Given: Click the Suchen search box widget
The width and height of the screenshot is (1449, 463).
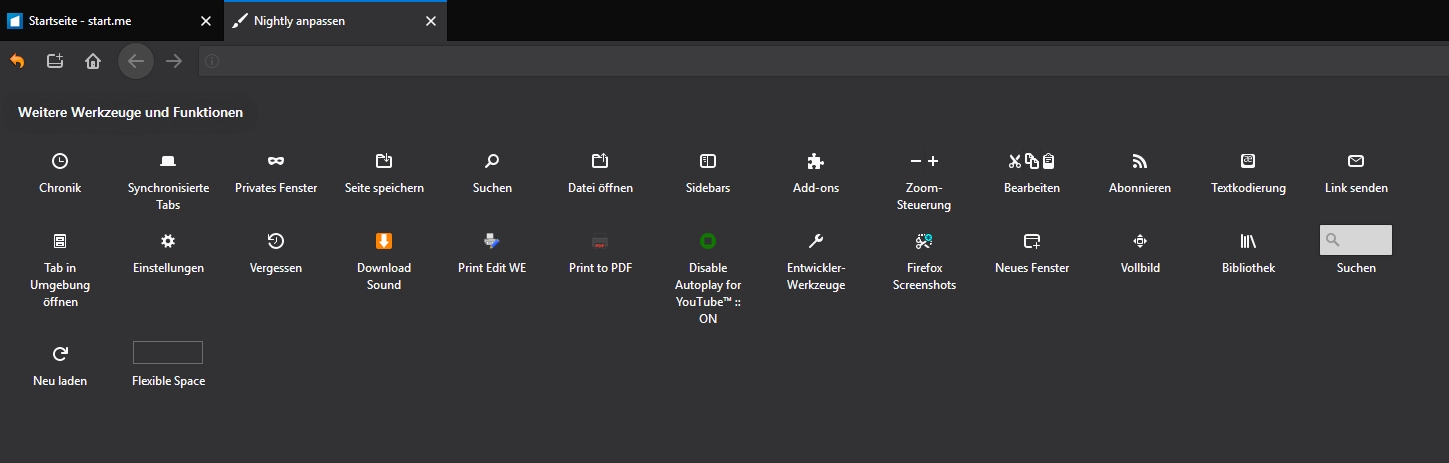Looking at the screenshot, I should (1356, 240).
